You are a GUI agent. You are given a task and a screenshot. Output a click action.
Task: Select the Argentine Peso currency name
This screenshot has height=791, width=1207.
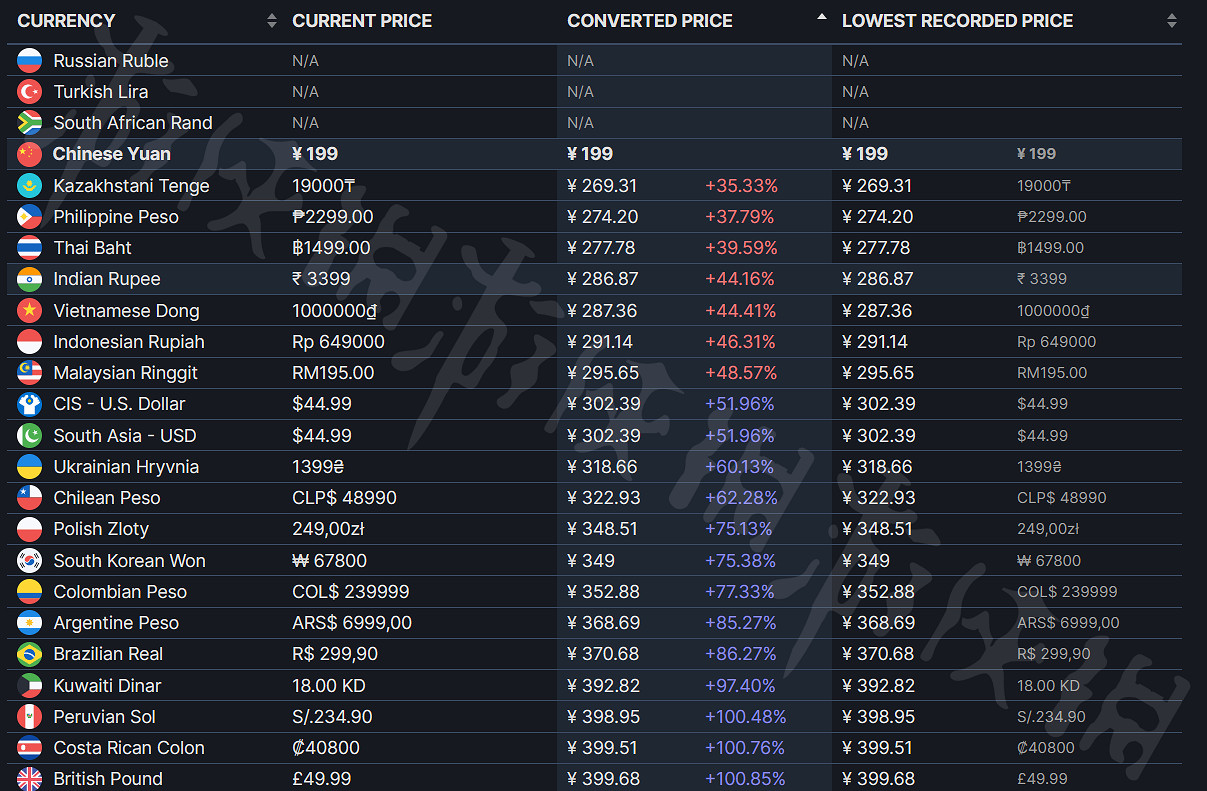coord(116,623)
